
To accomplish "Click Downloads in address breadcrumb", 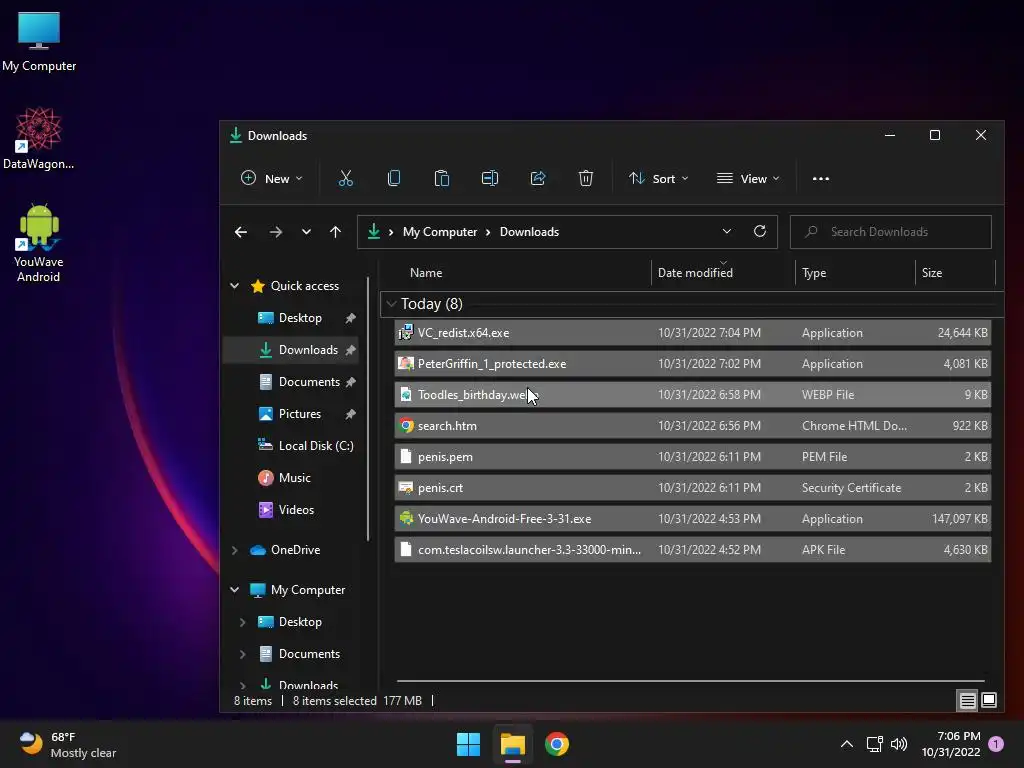I will point(529,232).
